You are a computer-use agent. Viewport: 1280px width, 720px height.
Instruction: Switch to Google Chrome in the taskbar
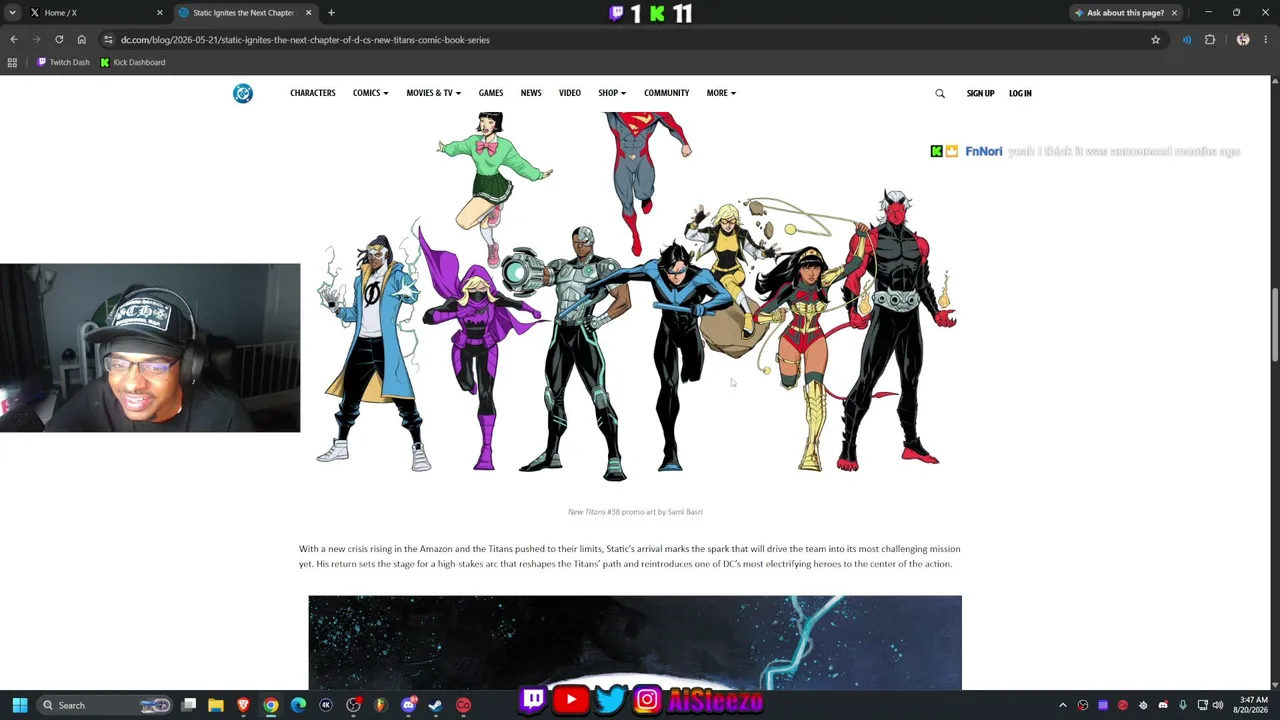tap(271, 705)
